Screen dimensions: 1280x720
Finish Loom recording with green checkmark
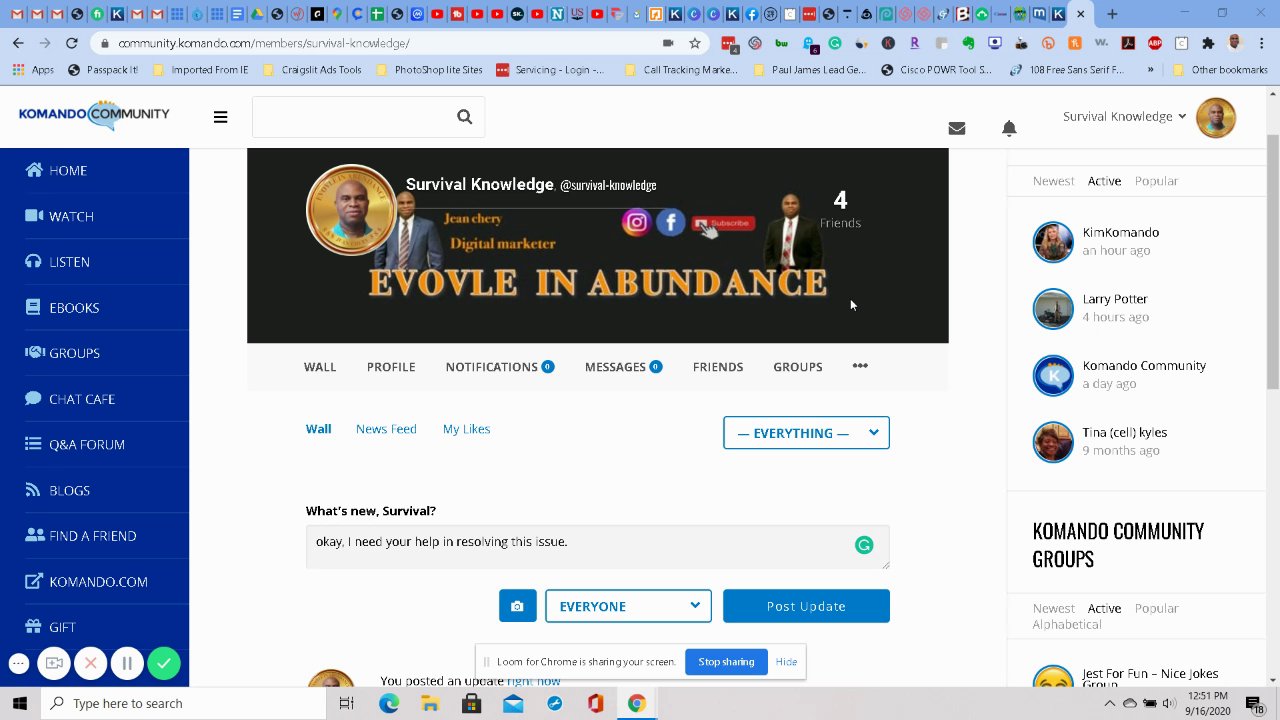164,663
